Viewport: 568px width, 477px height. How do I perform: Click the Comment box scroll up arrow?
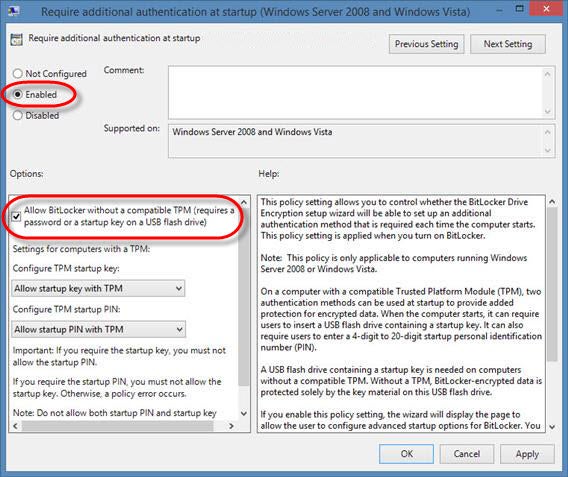click(x=548, y=74)
